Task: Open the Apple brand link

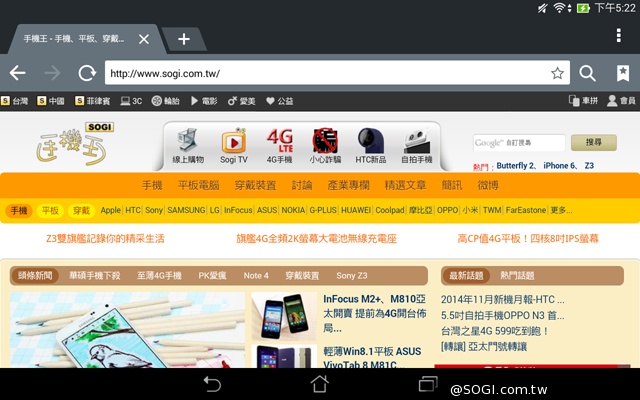Action: pos(111,210)
